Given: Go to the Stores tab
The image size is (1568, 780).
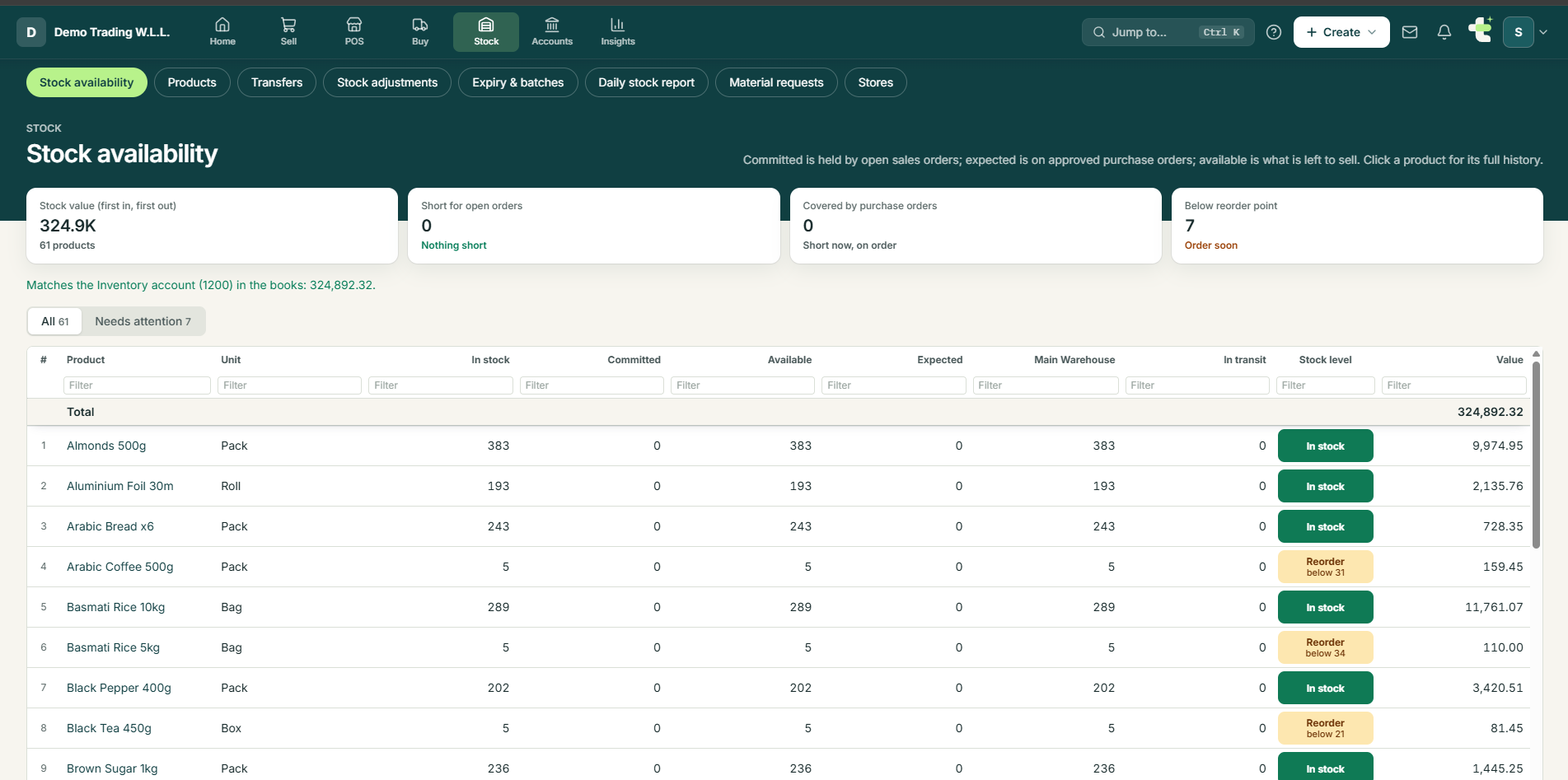Looking at the screenshot, I should tap(876, 82).
